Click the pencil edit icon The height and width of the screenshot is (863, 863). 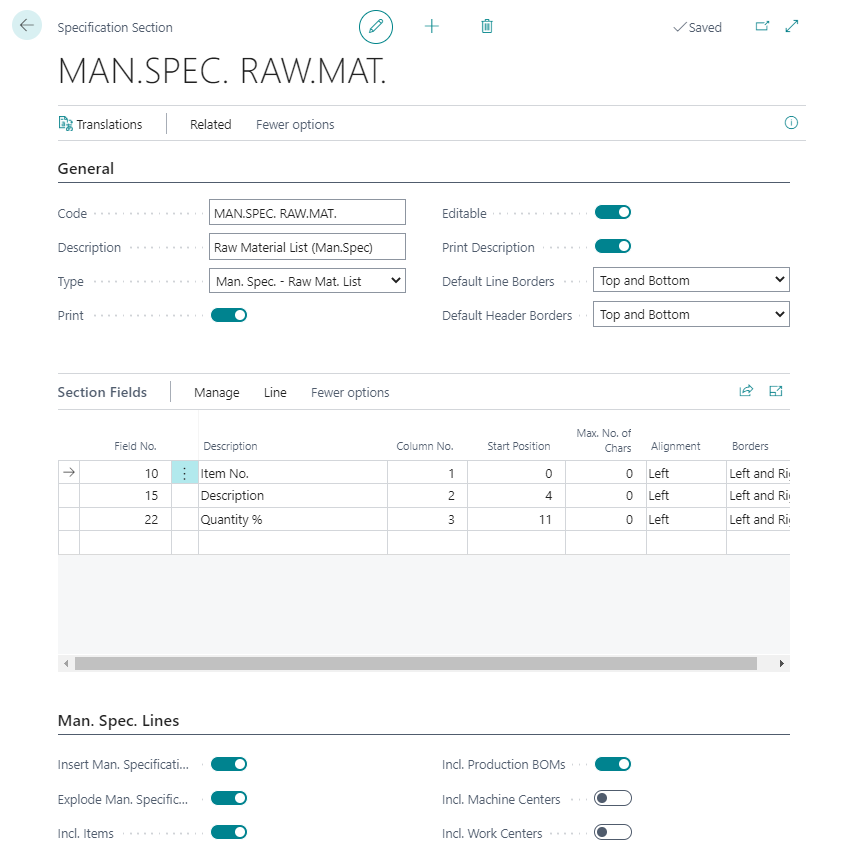376,26
